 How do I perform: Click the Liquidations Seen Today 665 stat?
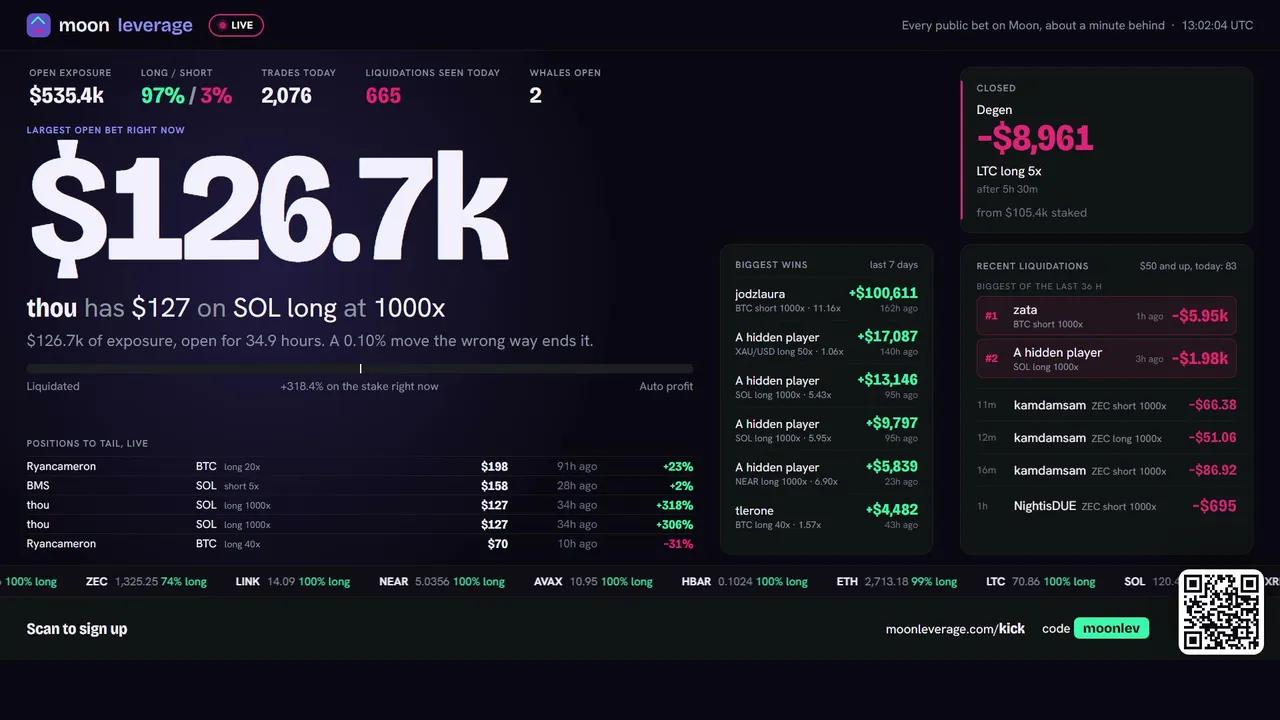432,87
